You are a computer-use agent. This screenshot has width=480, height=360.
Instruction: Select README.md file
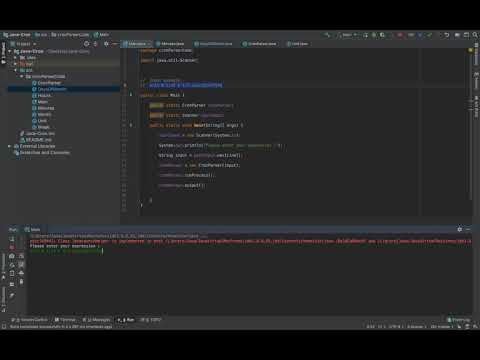click(36, 140)
